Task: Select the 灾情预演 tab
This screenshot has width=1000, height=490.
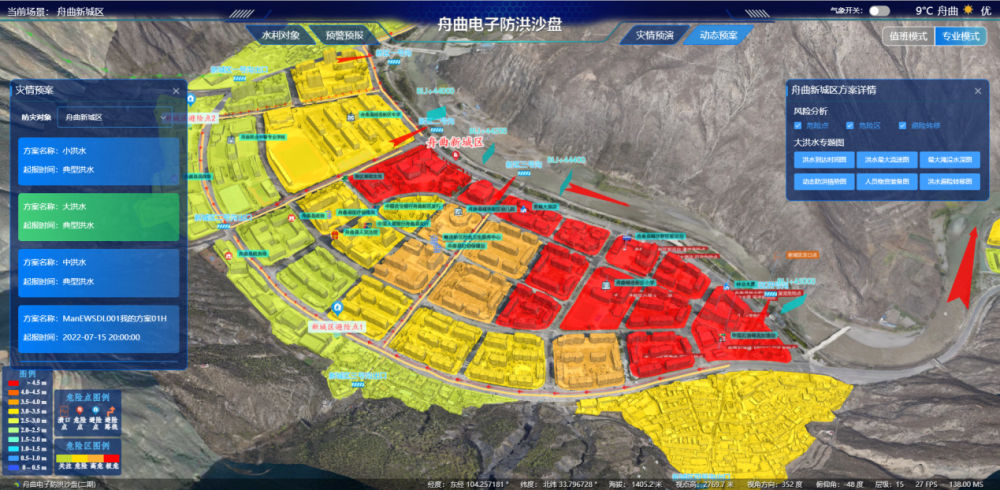Action: (x=654, y=35)
